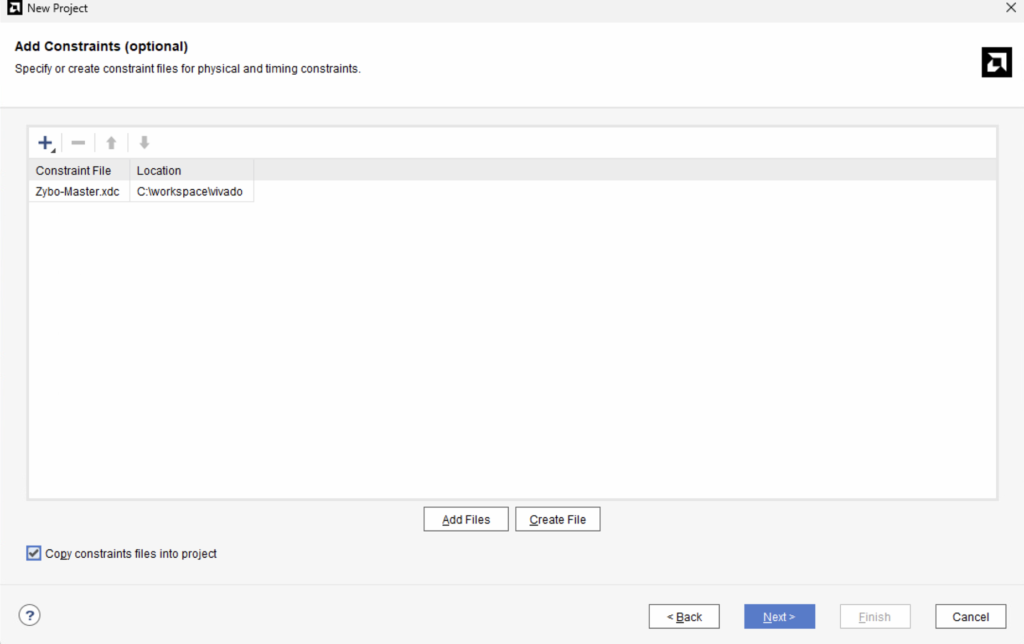The width and height of the screenshot is (1024, 644).
Task: Open help with the question mark icon
Action: [30, 615]
